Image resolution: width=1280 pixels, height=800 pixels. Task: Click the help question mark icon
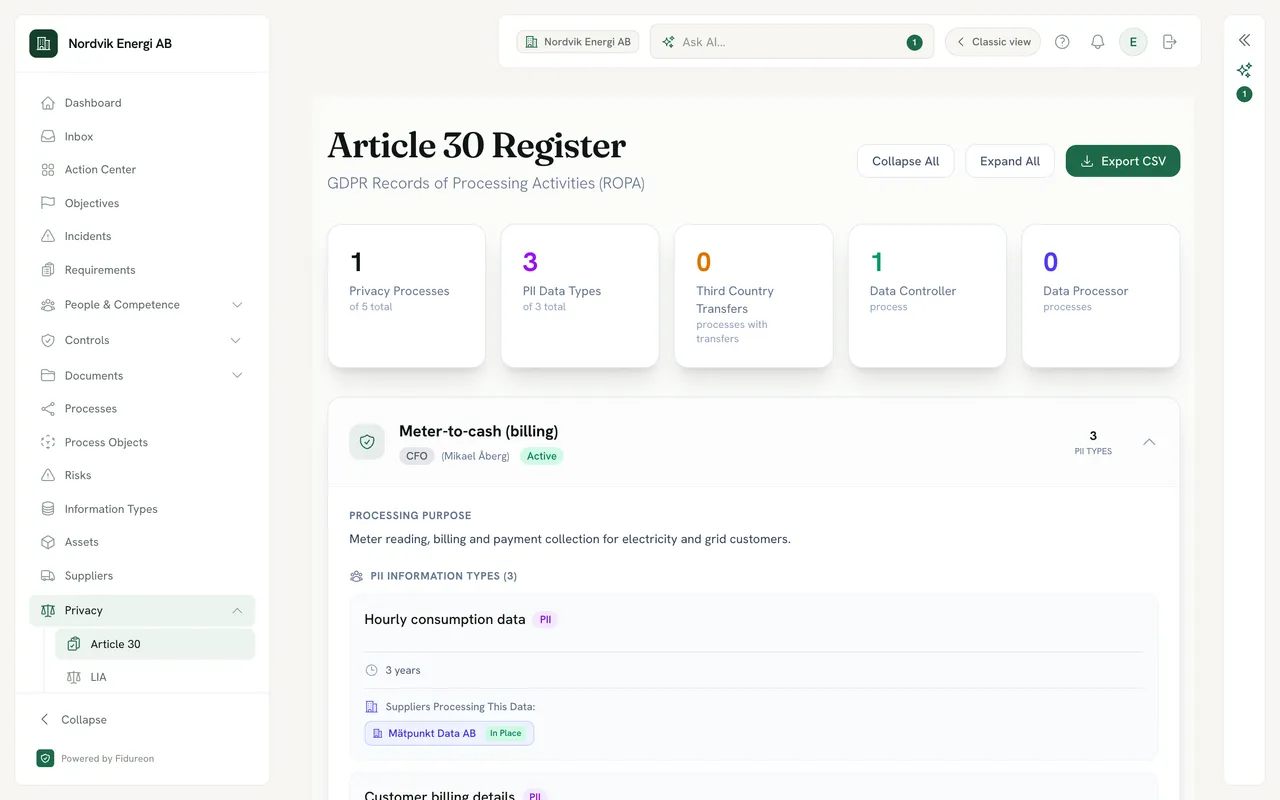pos(1062,42)
